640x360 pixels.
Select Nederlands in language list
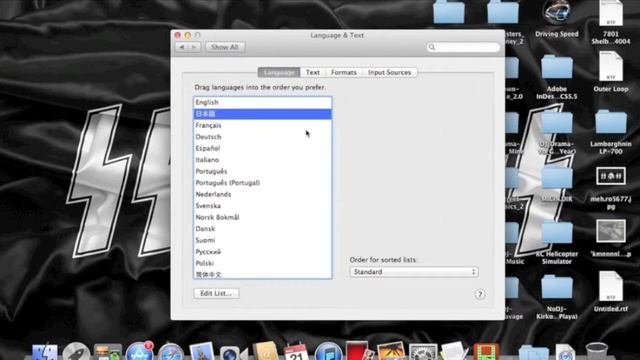[x=263, y=194]
